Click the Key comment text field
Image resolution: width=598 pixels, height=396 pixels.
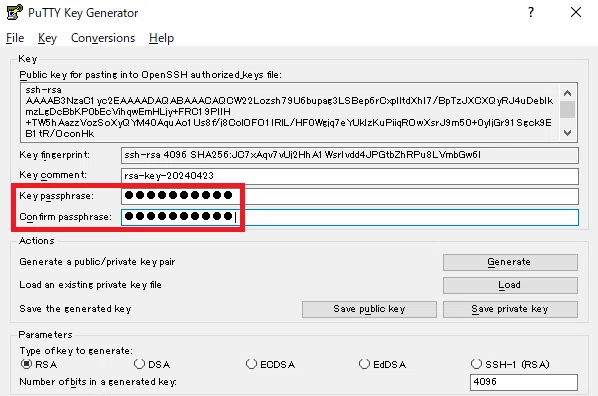click(350, 176)
